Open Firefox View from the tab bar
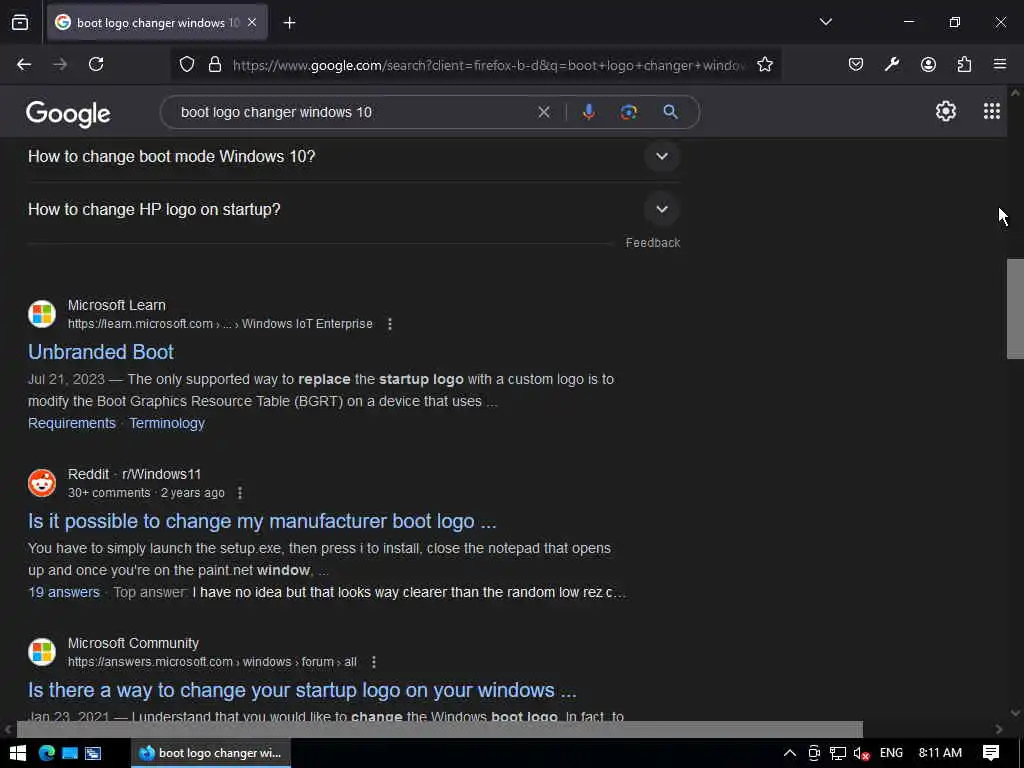The height and width of the screenshot is (768, 1024). pyautogui.click(x=20, y=22)
